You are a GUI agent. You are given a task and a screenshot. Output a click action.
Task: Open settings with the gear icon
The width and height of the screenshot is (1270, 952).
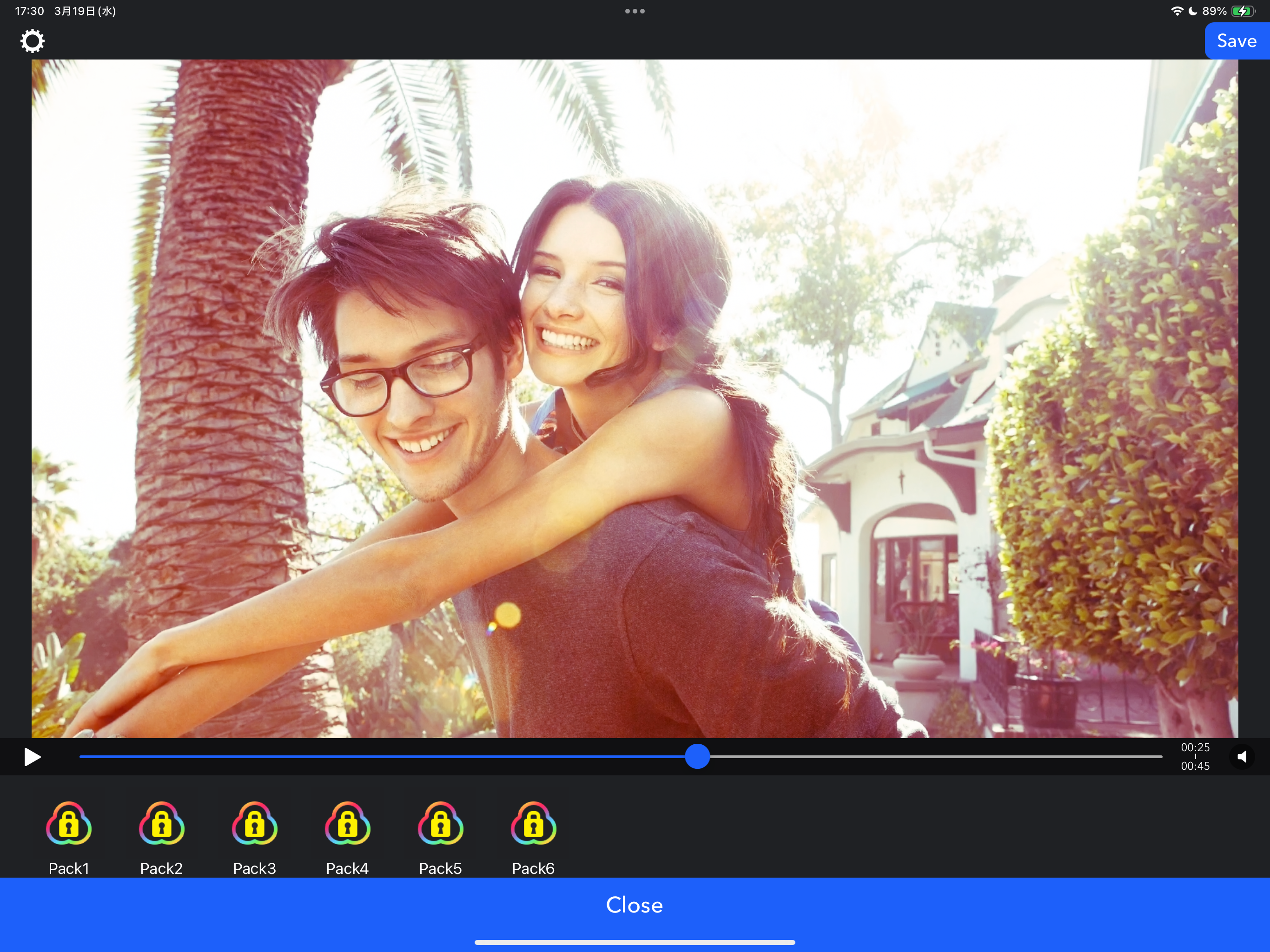[32, 41]
